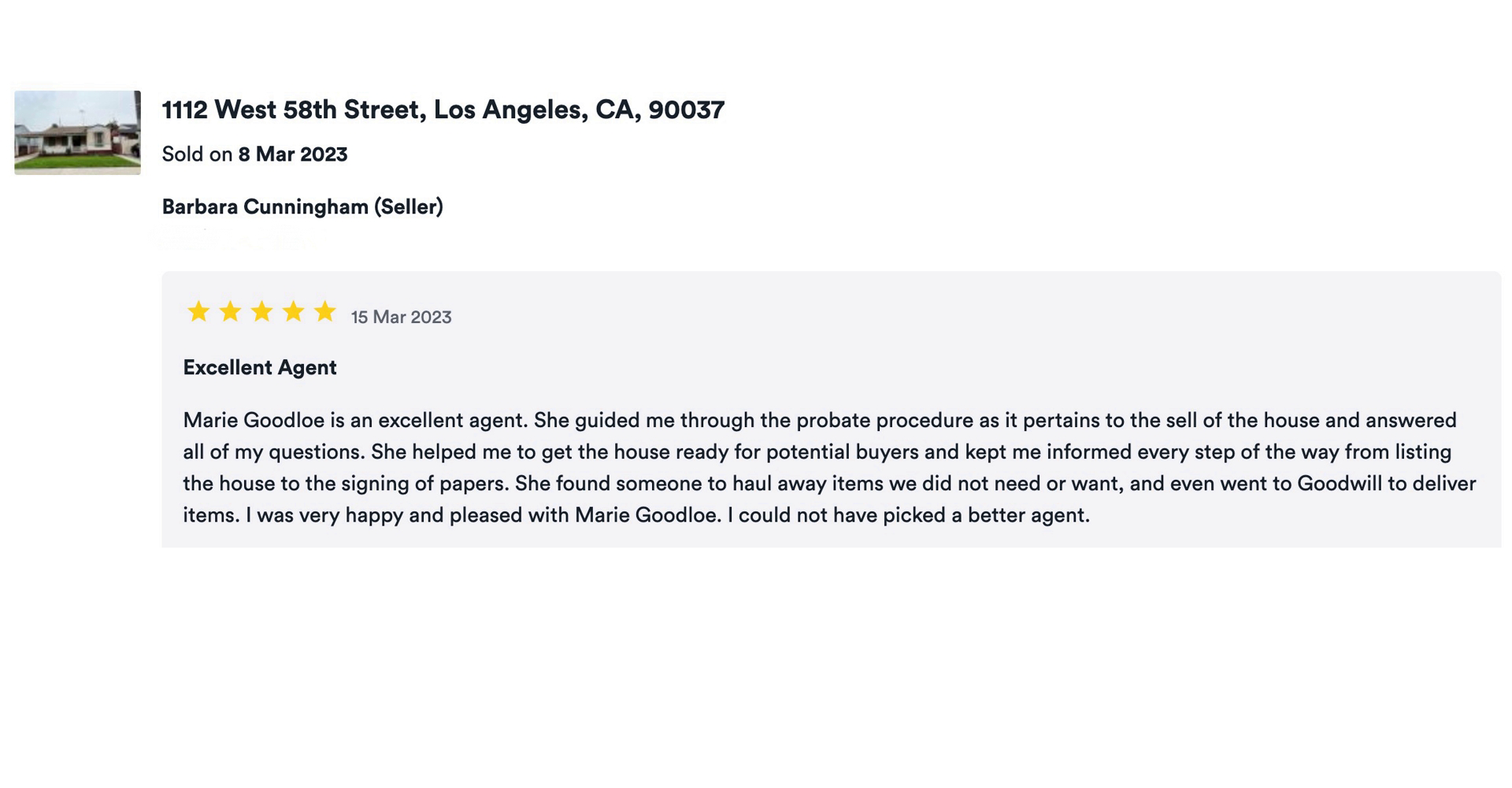Select the fifth rating star
This screenshot has height=788, width=1512.
click(x=324, y=312)
